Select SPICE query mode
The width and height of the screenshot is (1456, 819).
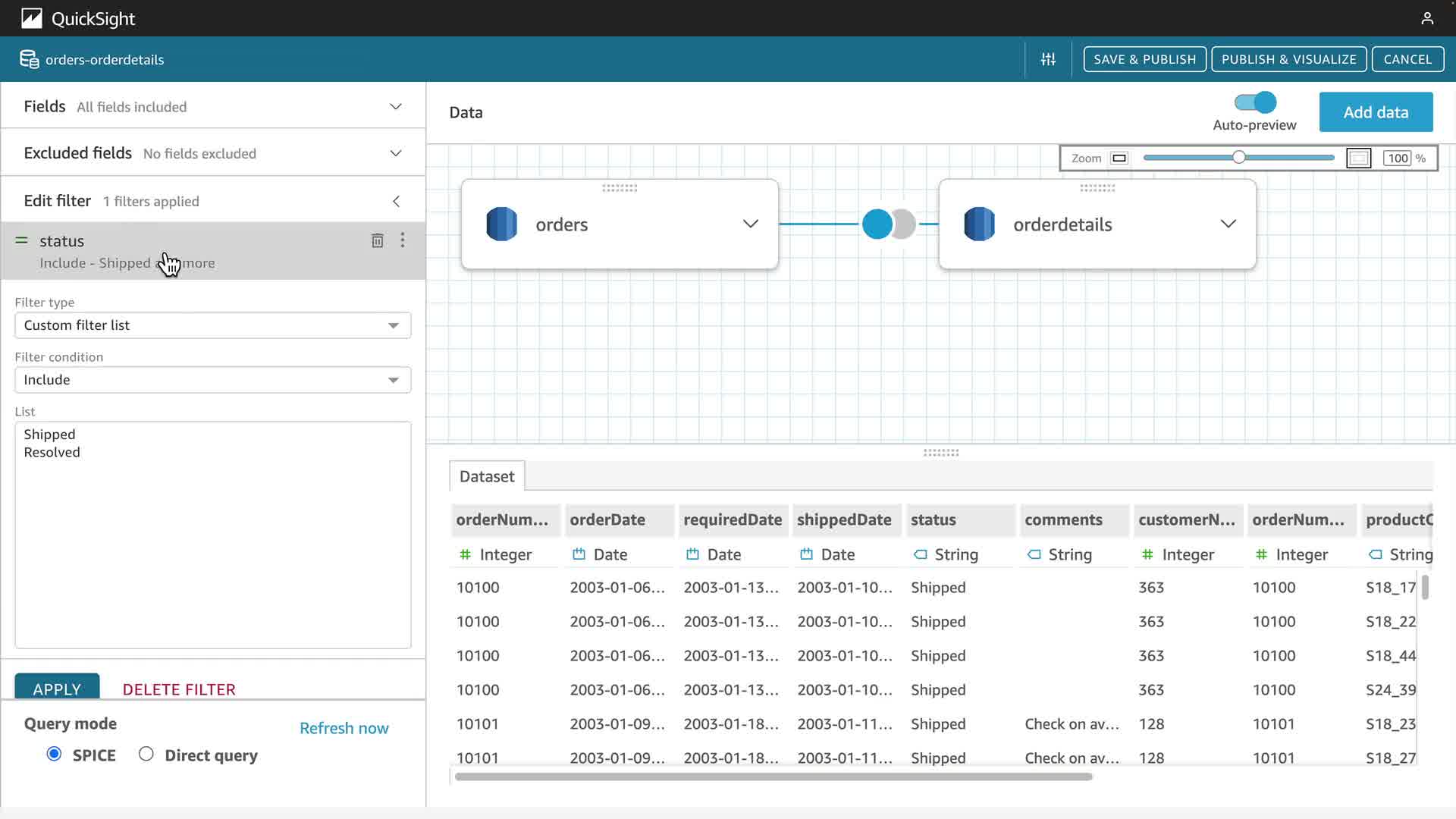(54, 755)
